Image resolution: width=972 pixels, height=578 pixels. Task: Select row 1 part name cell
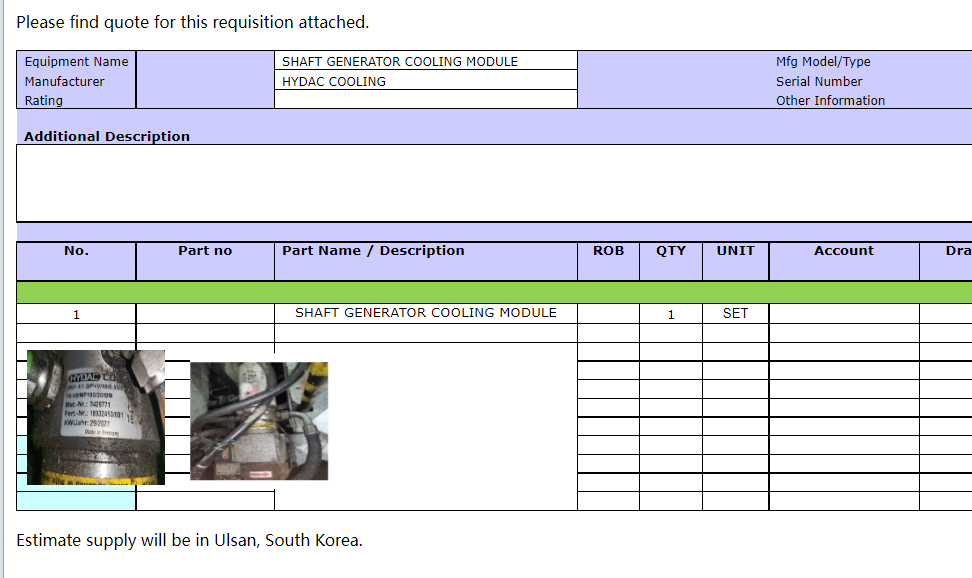(426, 313)
